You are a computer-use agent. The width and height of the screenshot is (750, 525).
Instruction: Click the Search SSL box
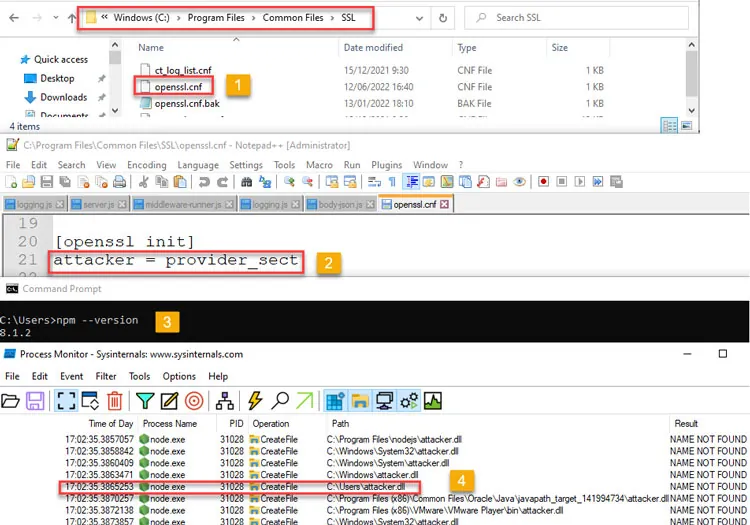click(x=576, y=18)
